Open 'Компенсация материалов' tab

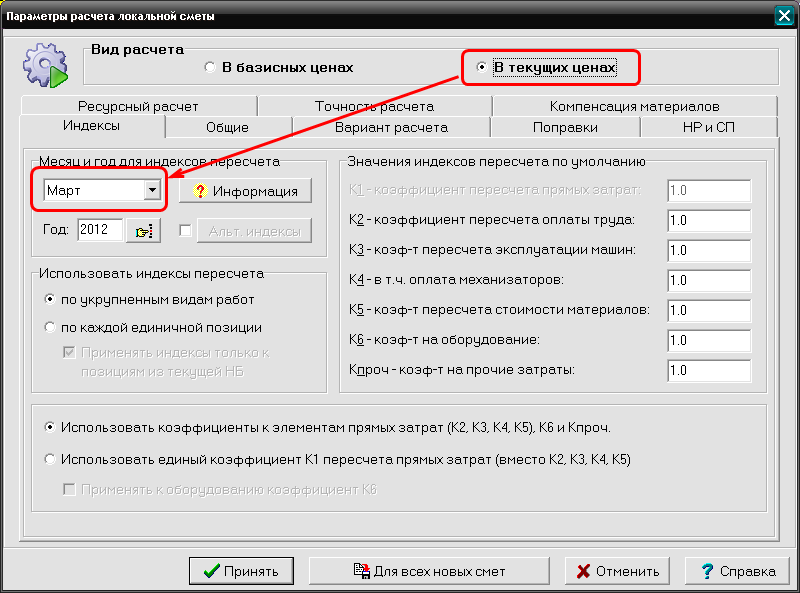[634, 106]
